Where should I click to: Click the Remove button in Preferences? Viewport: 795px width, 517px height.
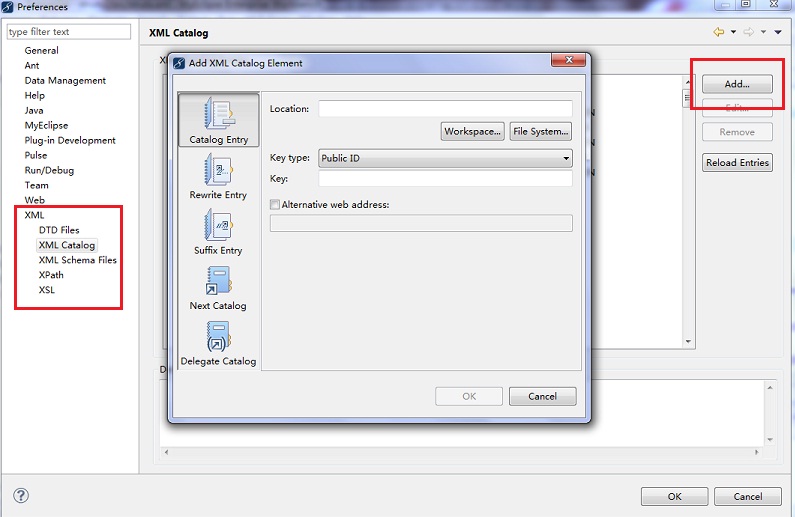(x=737, y=132)
